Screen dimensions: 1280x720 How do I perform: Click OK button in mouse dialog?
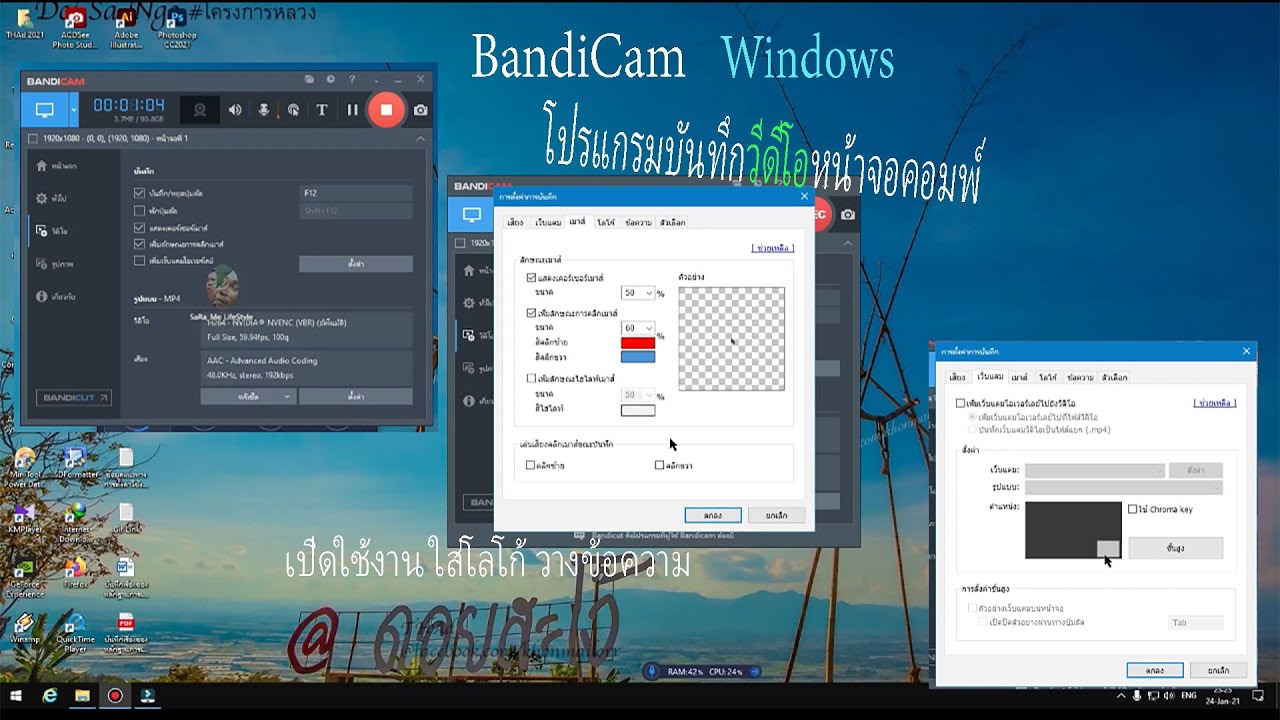click(713, 515)
